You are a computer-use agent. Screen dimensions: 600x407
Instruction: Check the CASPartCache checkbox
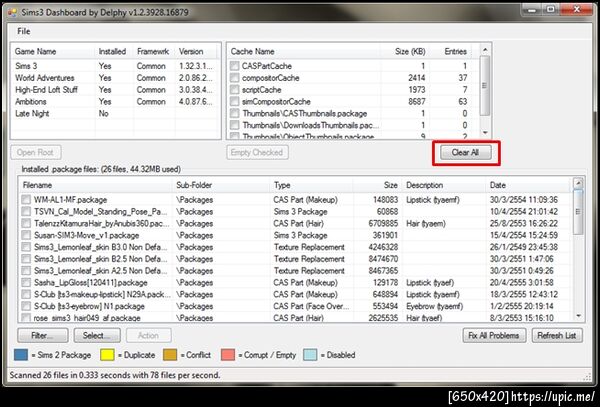[235, 66]
